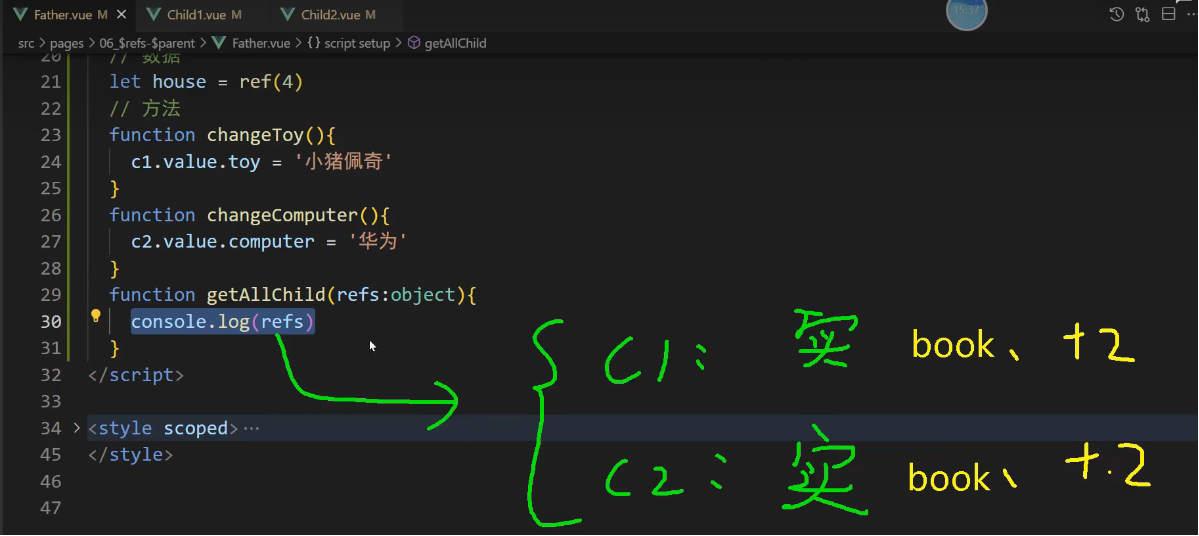The image size is (1199, 536).
Task: Click the getAllChild function definition name
Action: pyautogui.click(x=266, y=295)
